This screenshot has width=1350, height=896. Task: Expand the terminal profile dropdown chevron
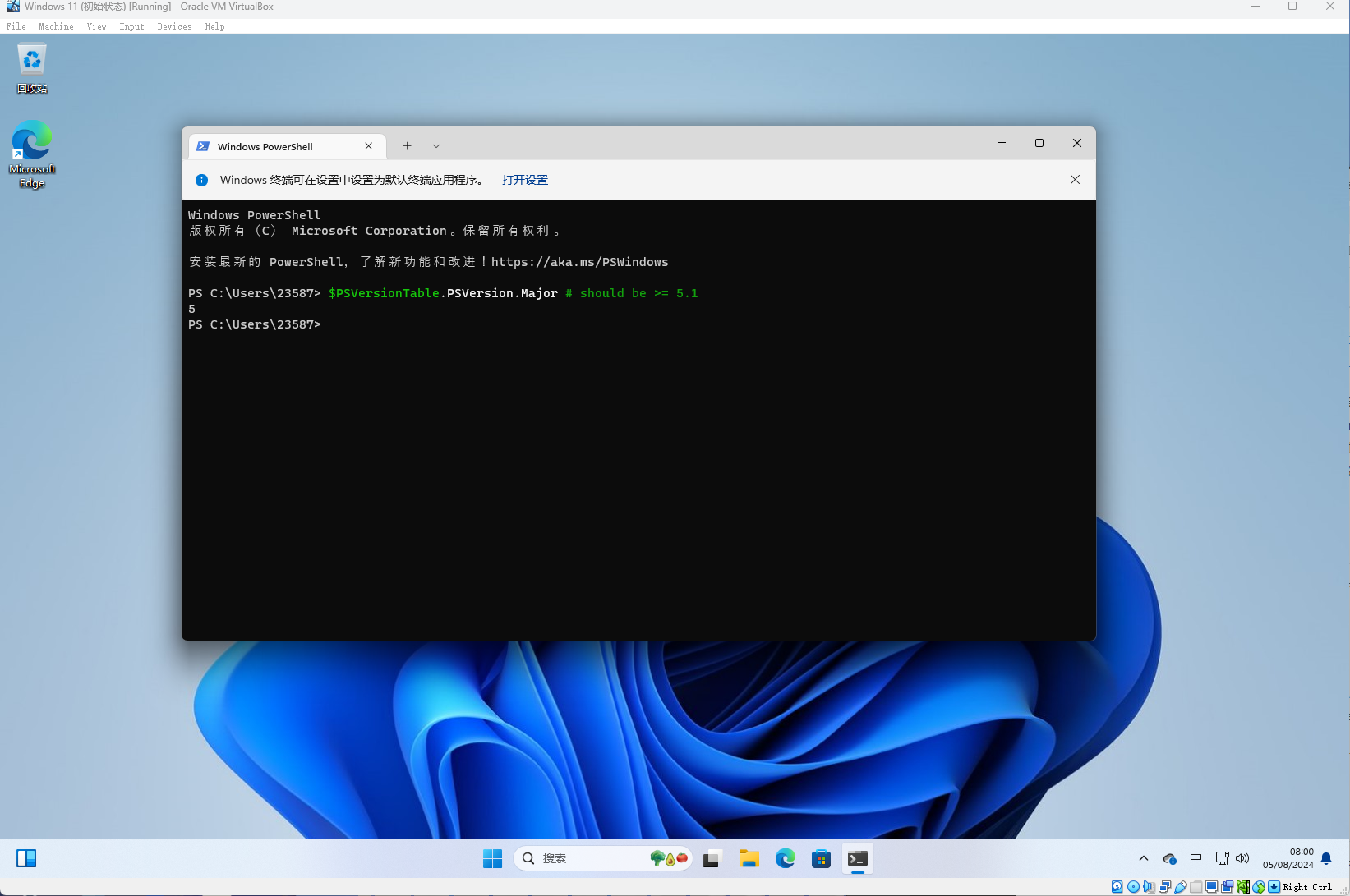pos(436,146)
